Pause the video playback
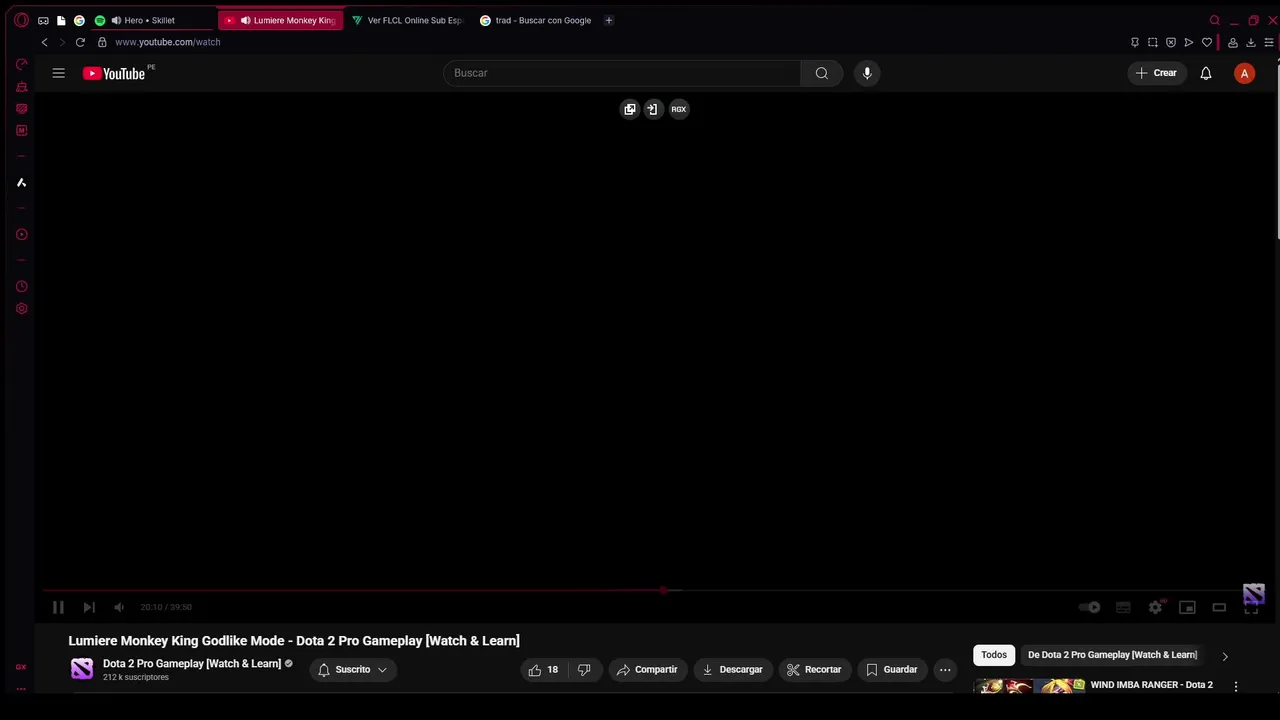The image size is (1280, 720). tap(58, 607)
